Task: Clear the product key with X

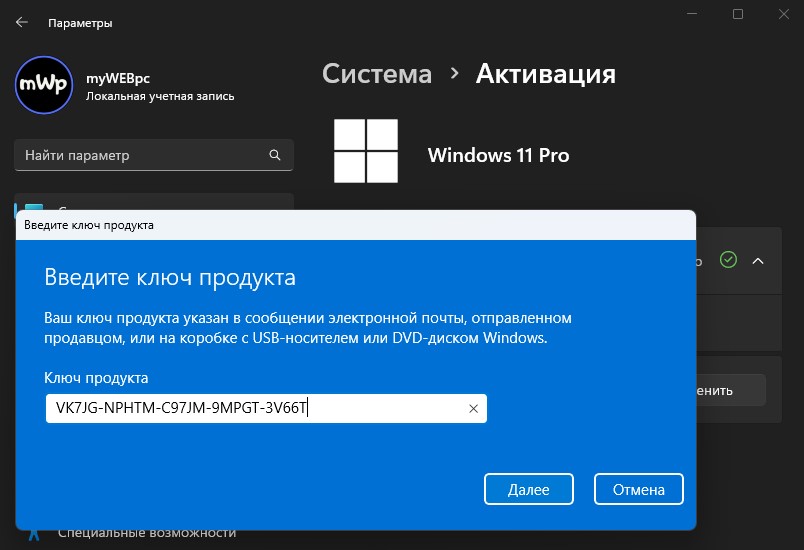Action: point(473,409)
